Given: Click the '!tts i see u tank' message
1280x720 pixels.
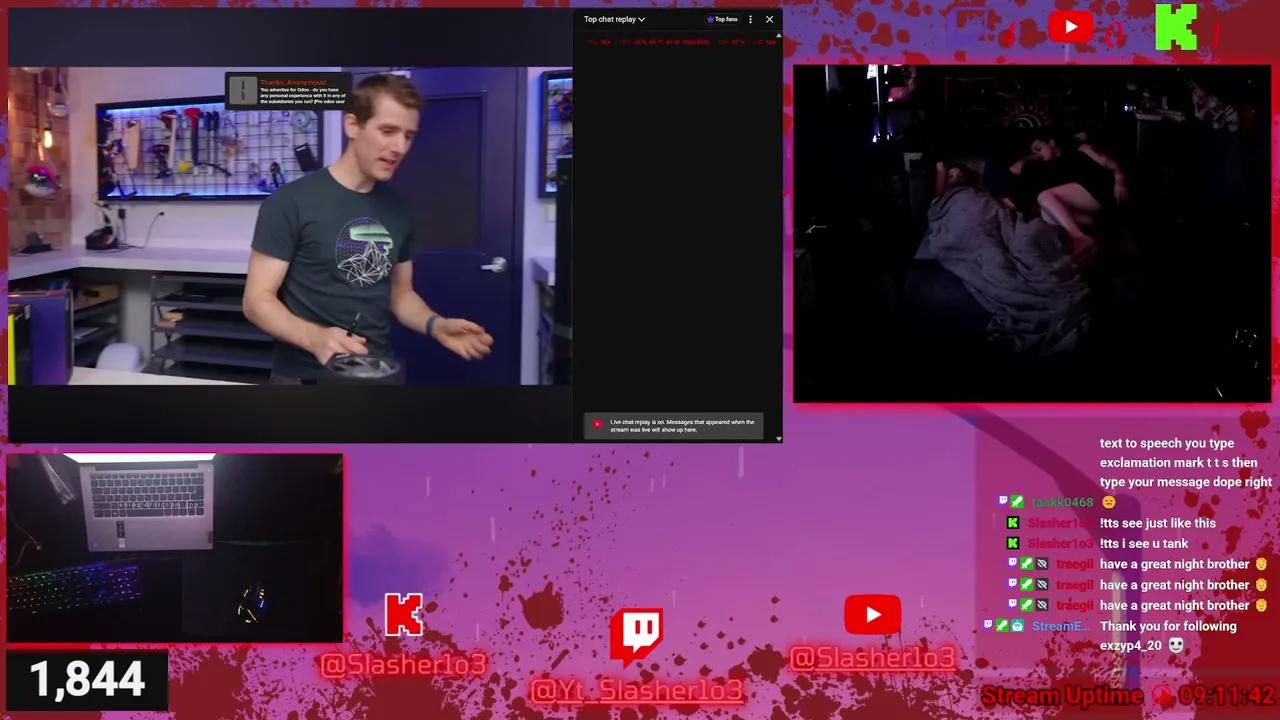Looking at the screenshot, I should pos(1144,544).
